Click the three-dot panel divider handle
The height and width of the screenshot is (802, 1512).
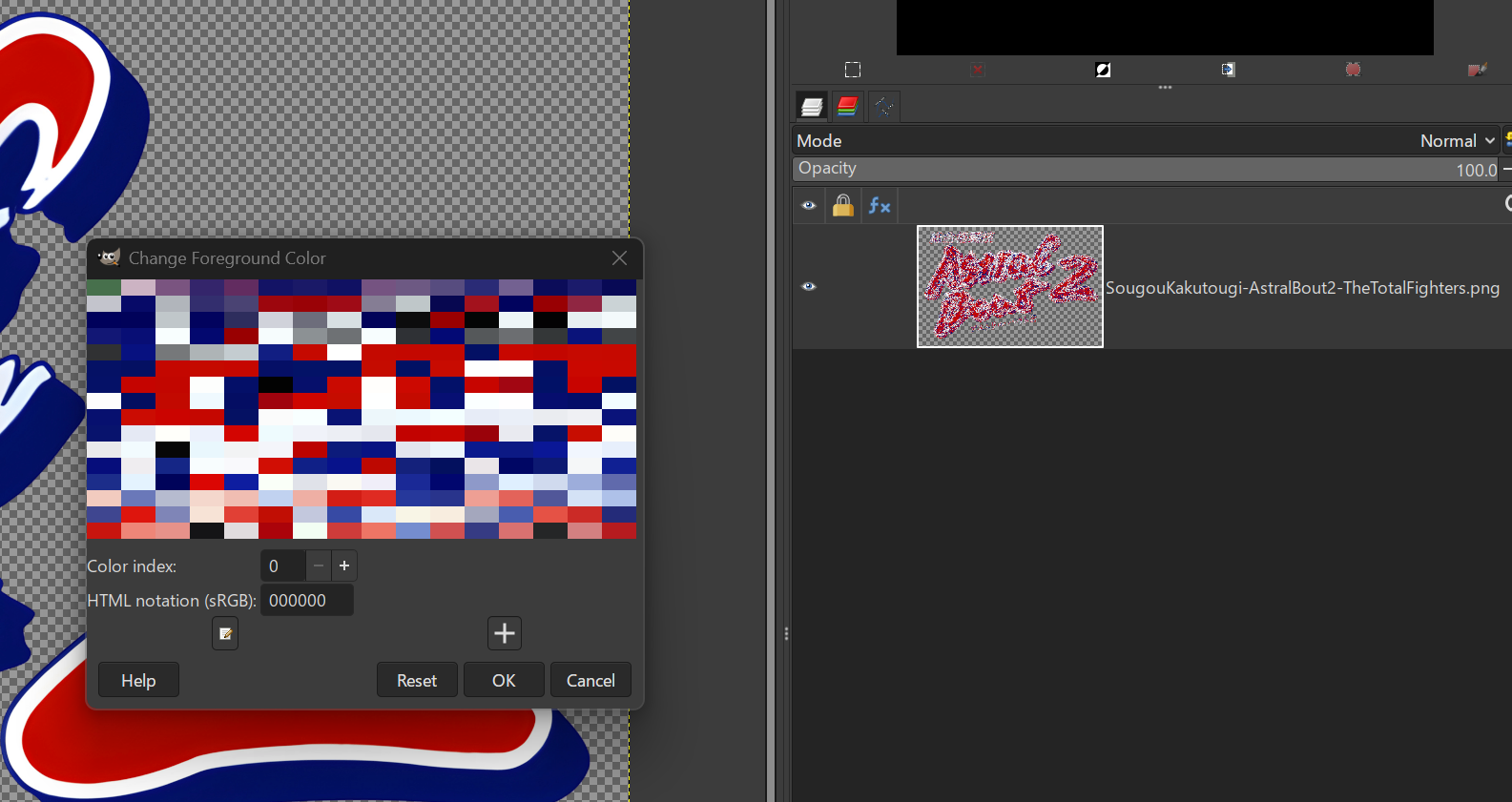point(1165,87)
